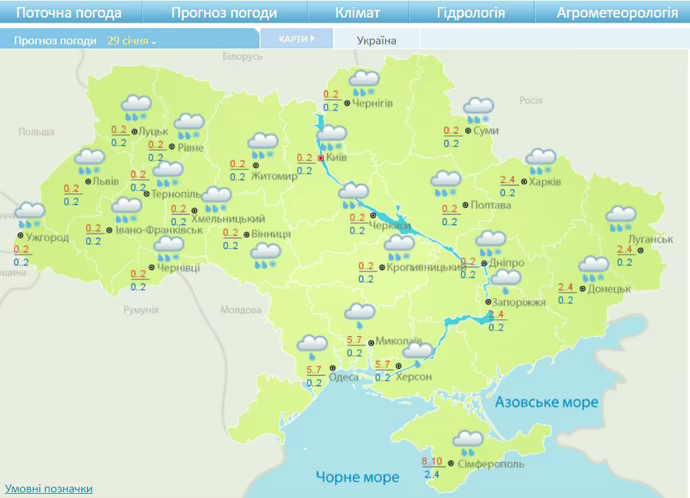Click the cloud icon above Ужгород
Screen dimensions: 690x498
(30, 215)
